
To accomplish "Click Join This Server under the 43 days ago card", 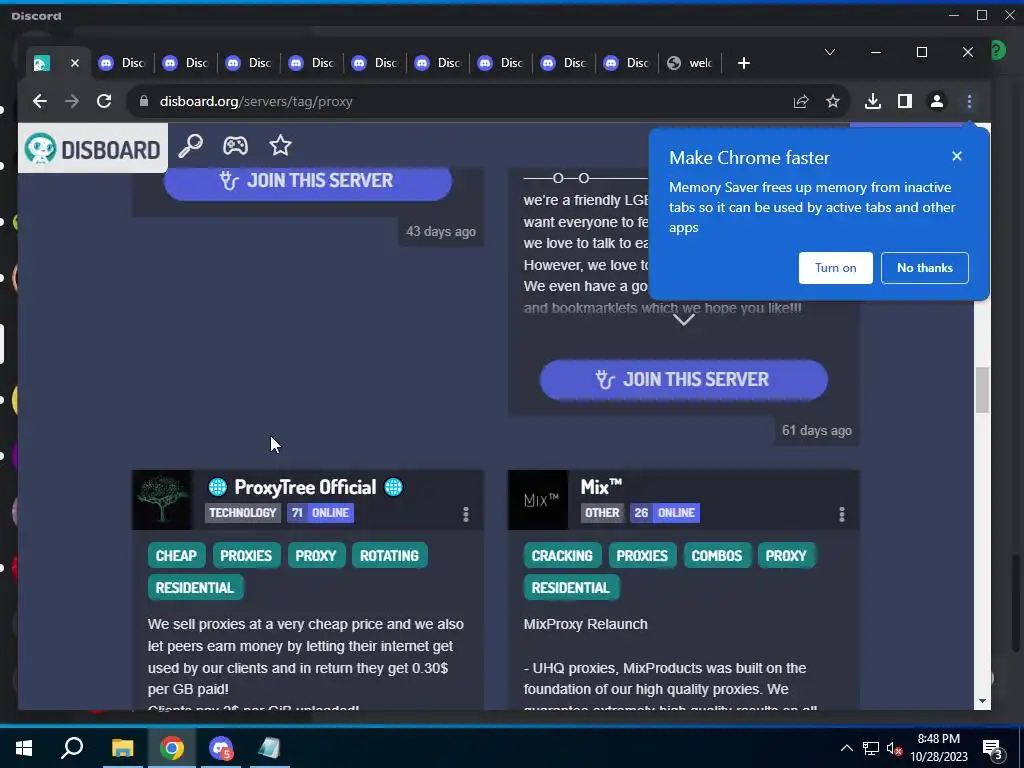I will [x=308, y=181].
